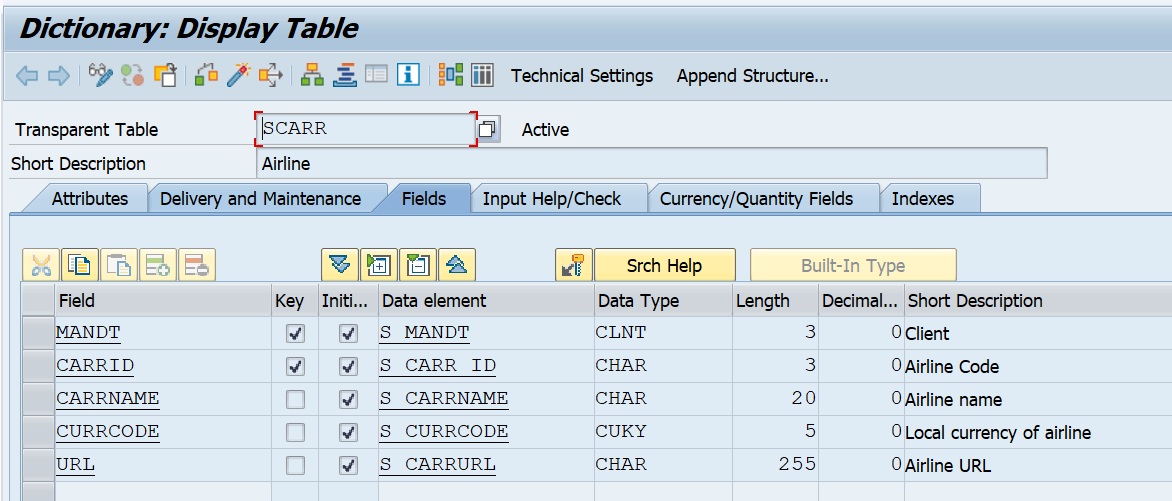Toggle Key checkbox for CARRNAME
Screen dimensions: 1172x501
(x=295, y=399)
